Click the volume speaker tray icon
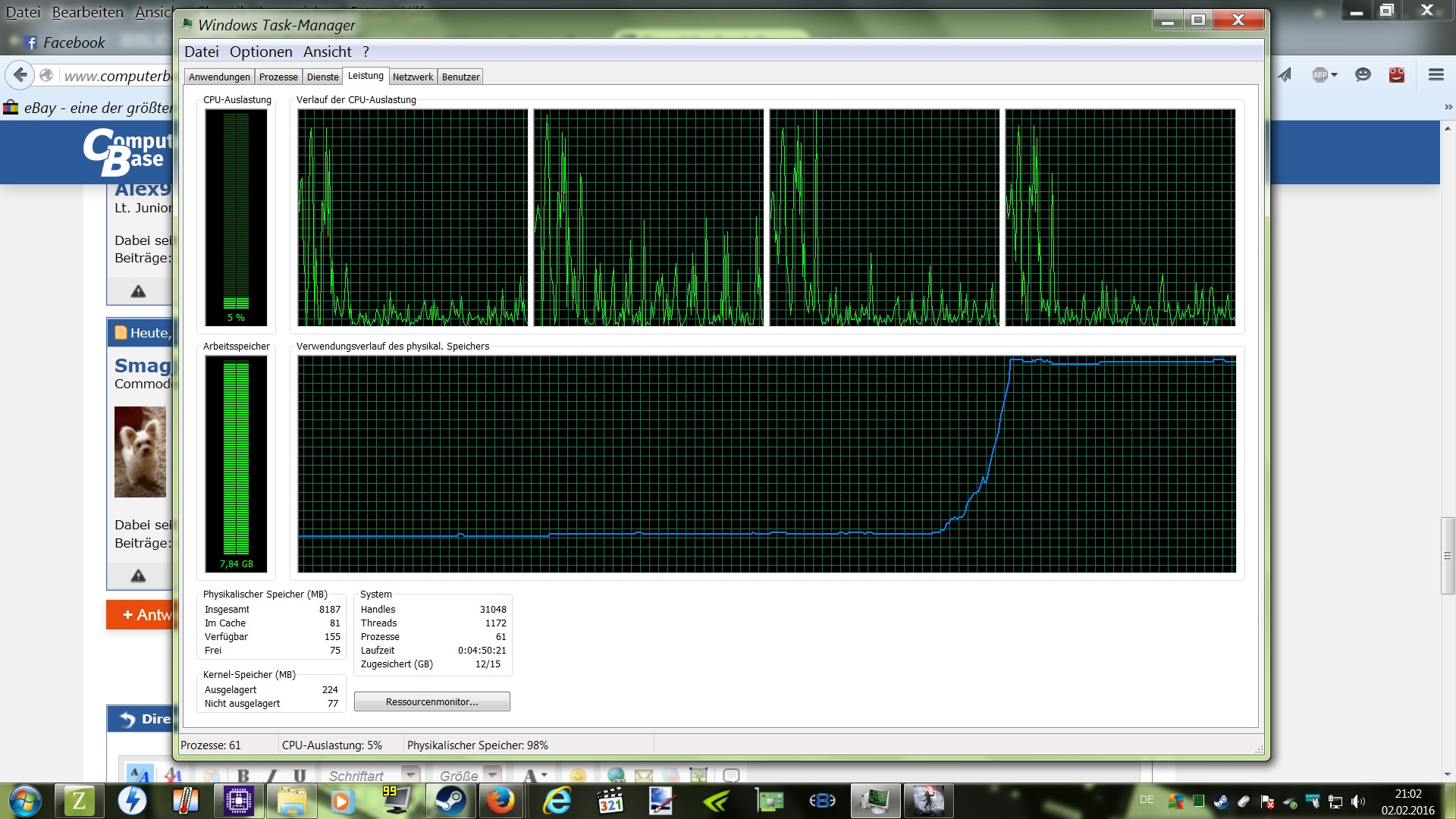 pos(1357,802)
